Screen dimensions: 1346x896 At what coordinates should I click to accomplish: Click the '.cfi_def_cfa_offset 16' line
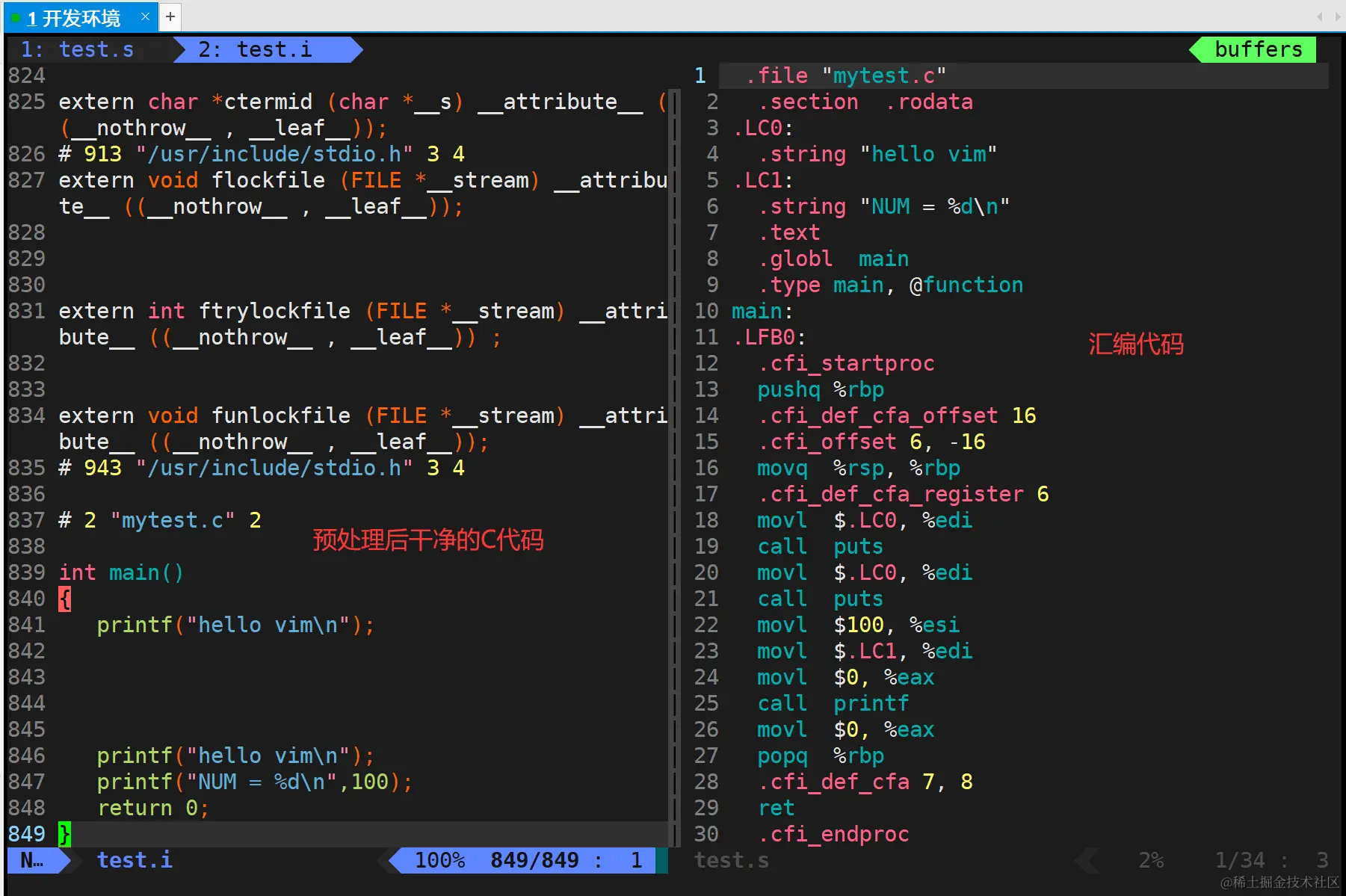[897, 415]
